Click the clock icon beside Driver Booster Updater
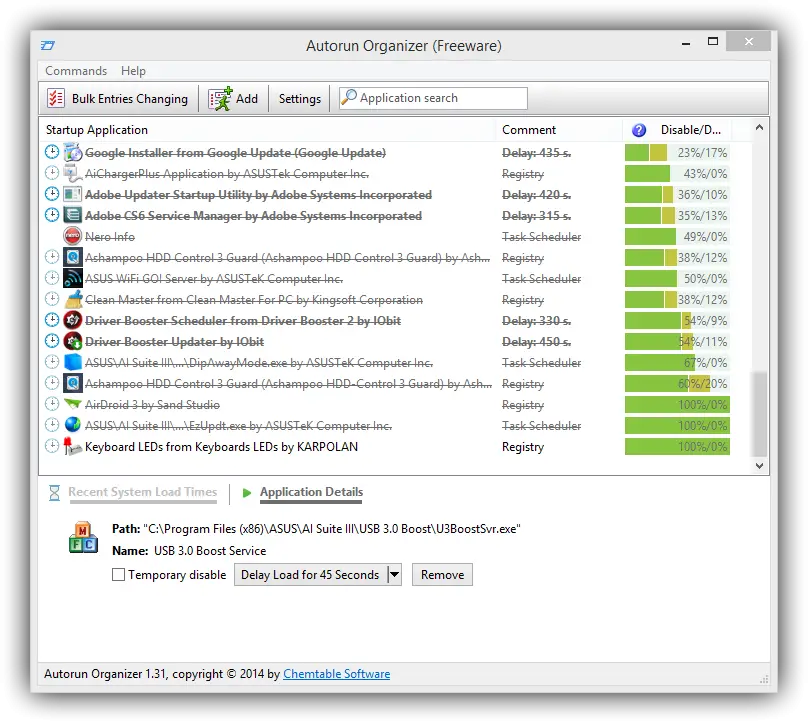 click(x=52, y=341)
